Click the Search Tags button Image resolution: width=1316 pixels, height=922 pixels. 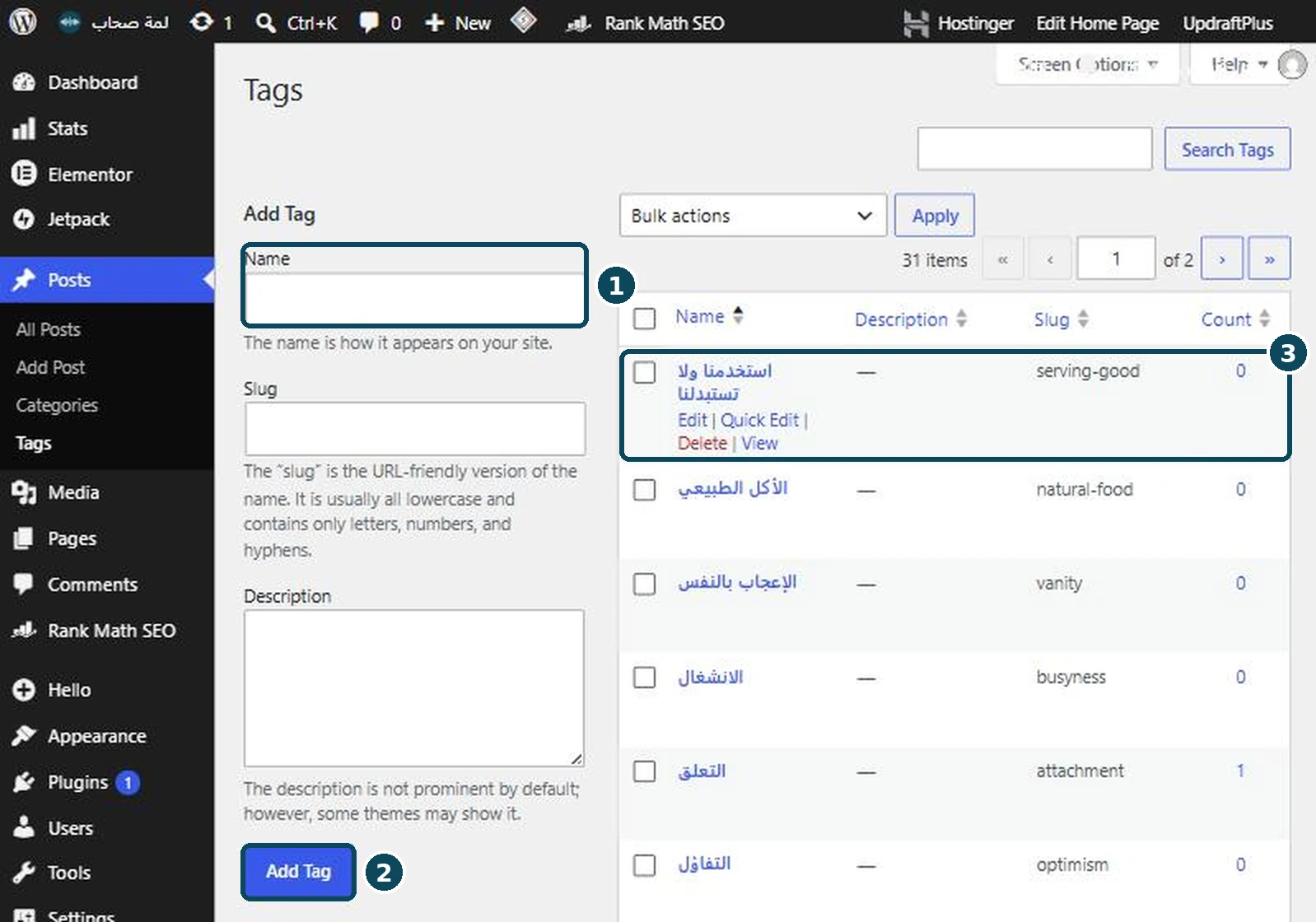tap(1227, 149)
